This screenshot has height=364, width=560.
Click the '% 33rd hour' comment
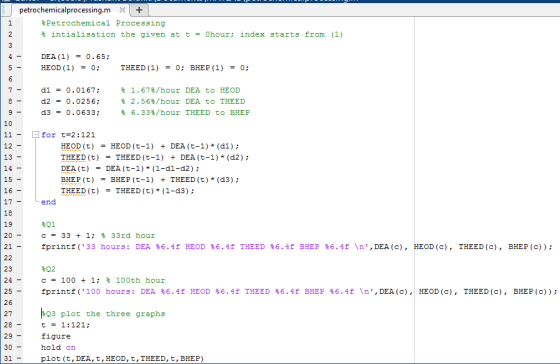[x=128, y=235]
